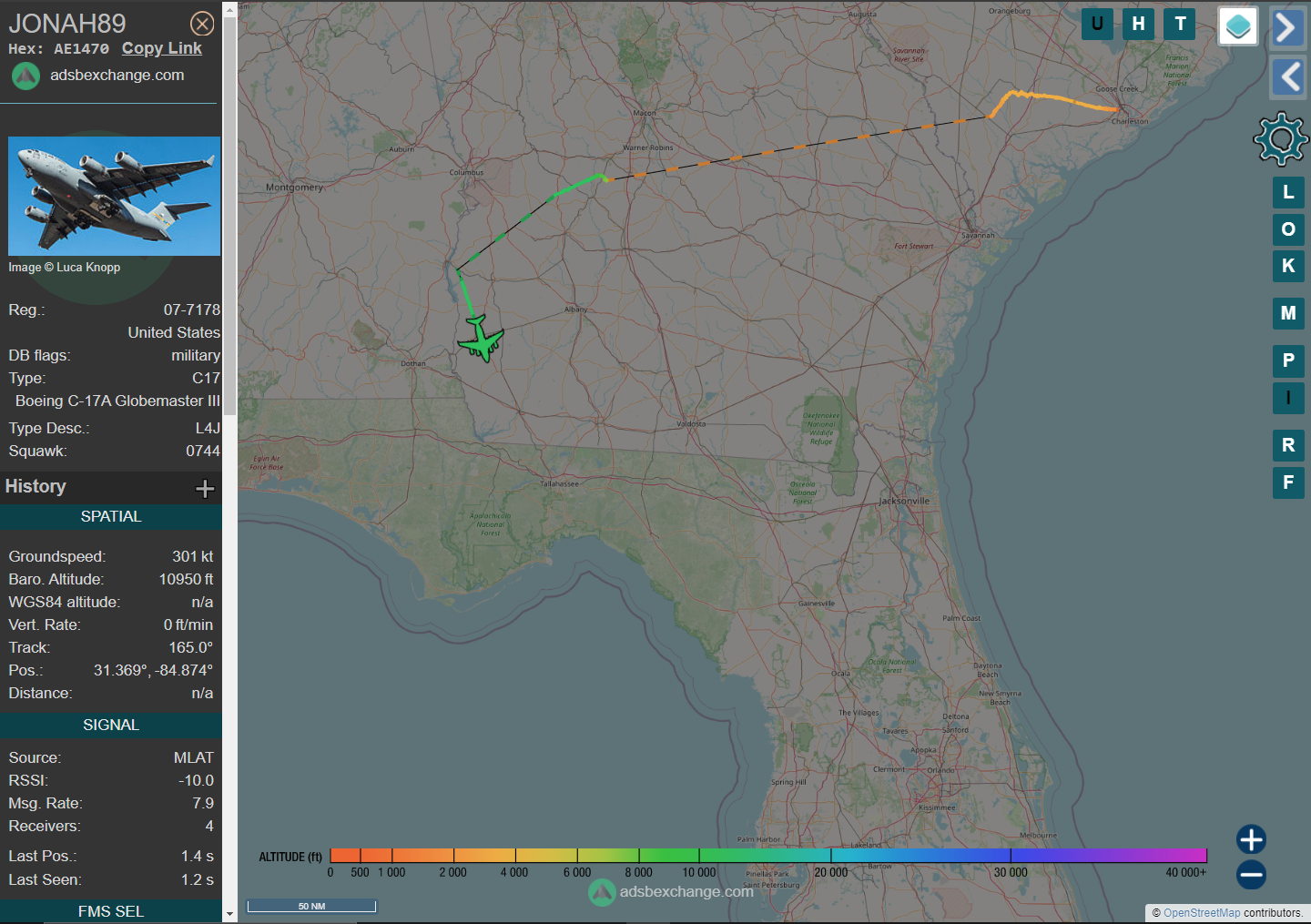Click the right chevron arrow button
The width and height of the screenshot is (1311, 924).
coord(1287,27)
